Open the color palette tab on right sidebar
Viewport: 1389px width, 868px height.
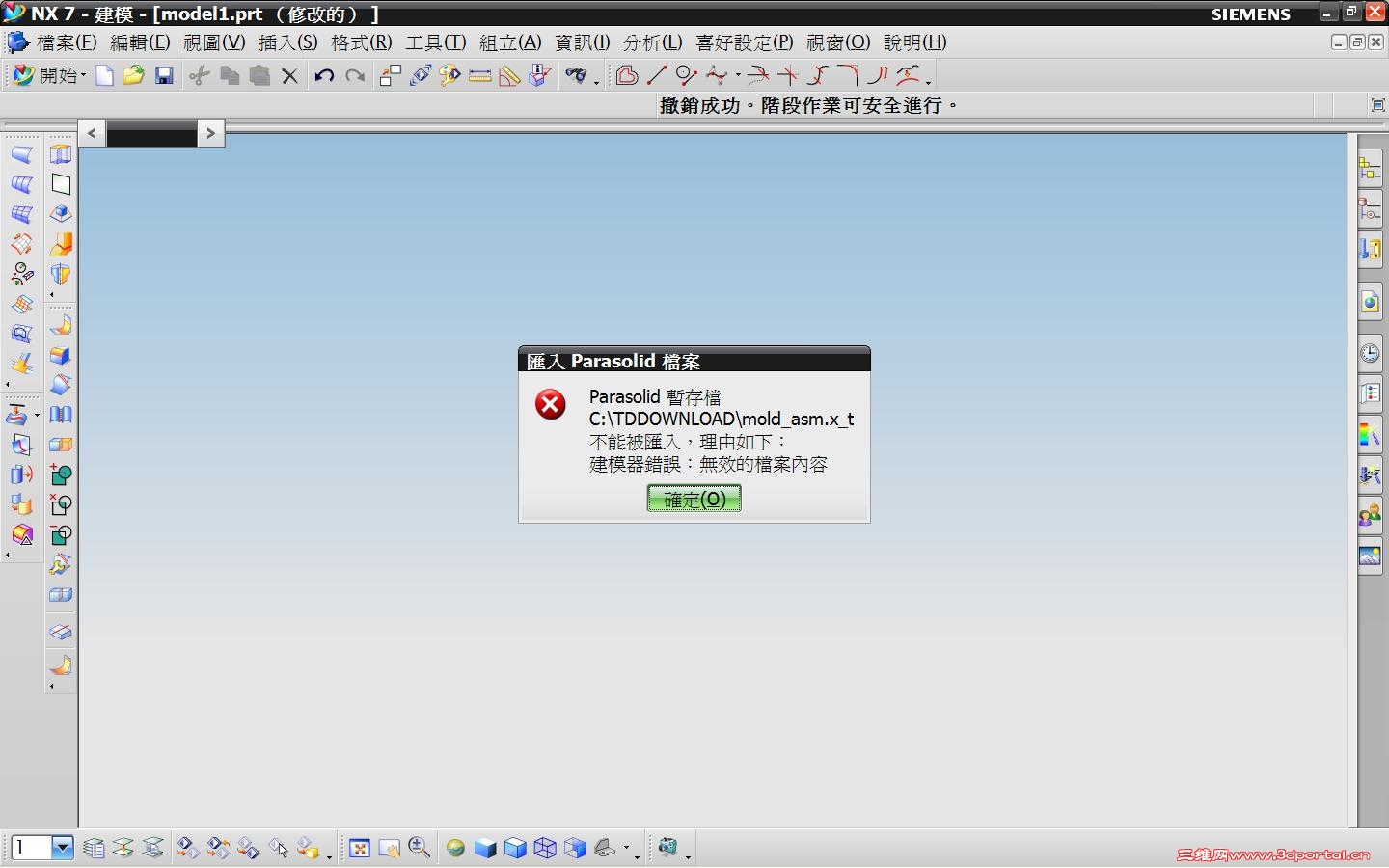pos(1370,434)
